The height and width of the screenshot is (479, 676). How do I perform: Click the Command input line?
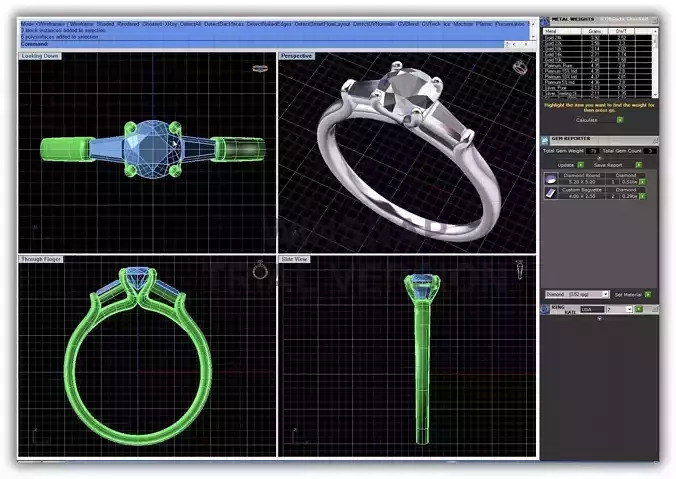click(262, 44)
